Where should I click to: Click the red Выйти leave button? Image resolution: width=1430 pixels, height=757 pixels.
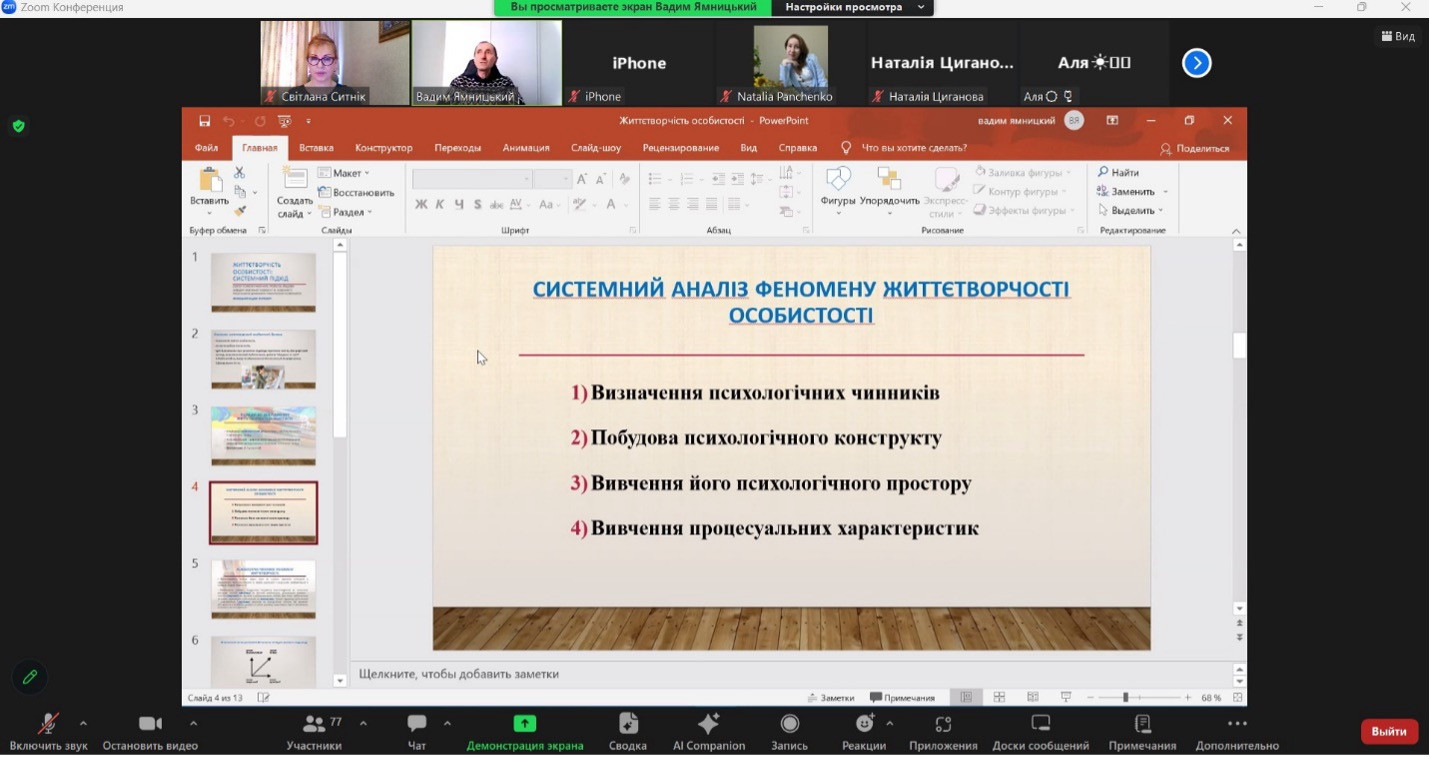click(1389, 731)
